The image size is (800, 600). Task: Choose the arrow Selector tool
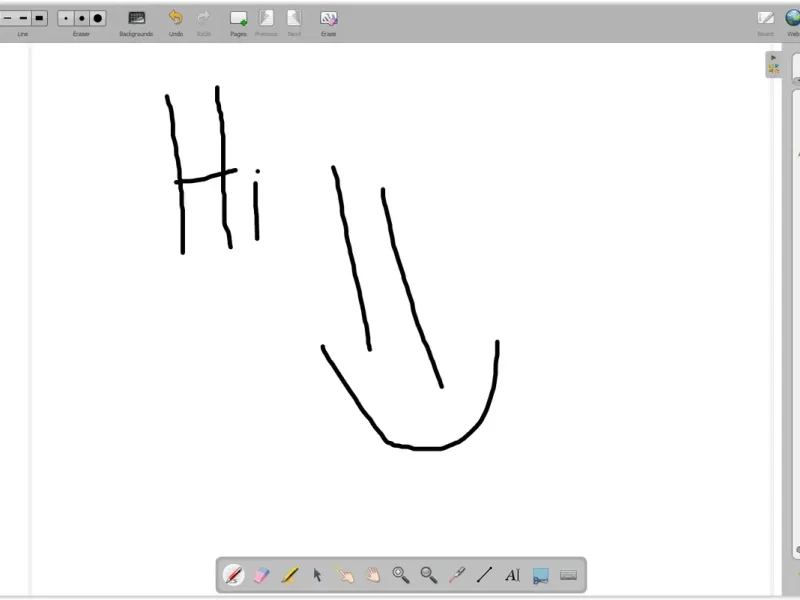[x=317, y=575]
